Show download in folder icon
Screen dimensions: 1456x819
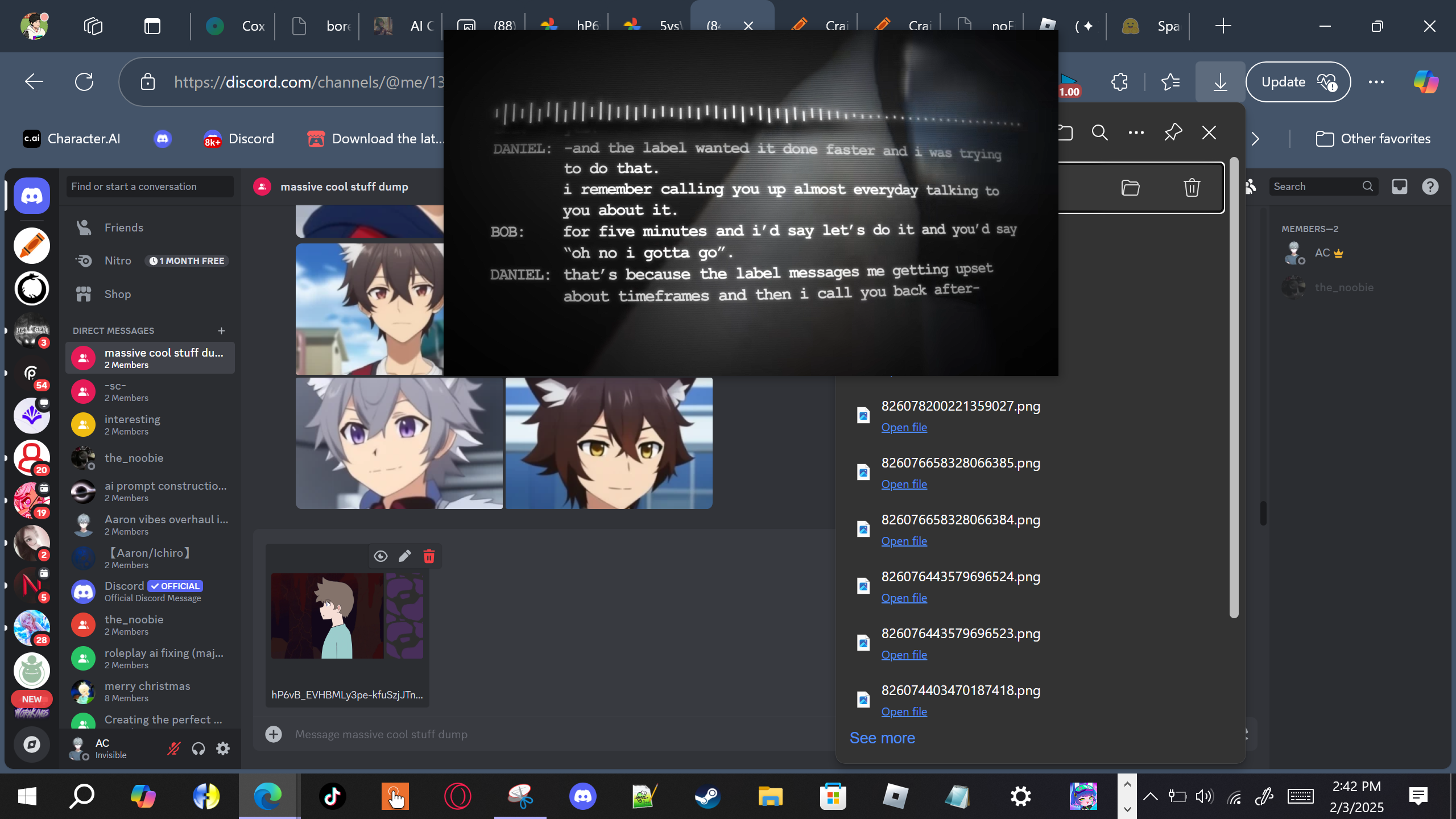(x=1131, y=188)
